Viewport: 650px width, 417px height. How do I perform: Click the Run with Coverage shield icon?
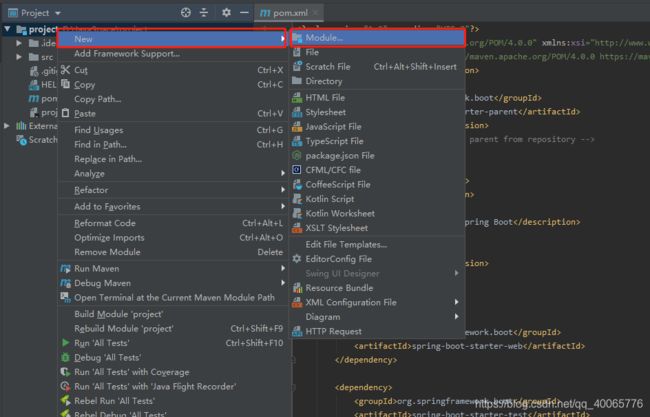coord(65,371)
